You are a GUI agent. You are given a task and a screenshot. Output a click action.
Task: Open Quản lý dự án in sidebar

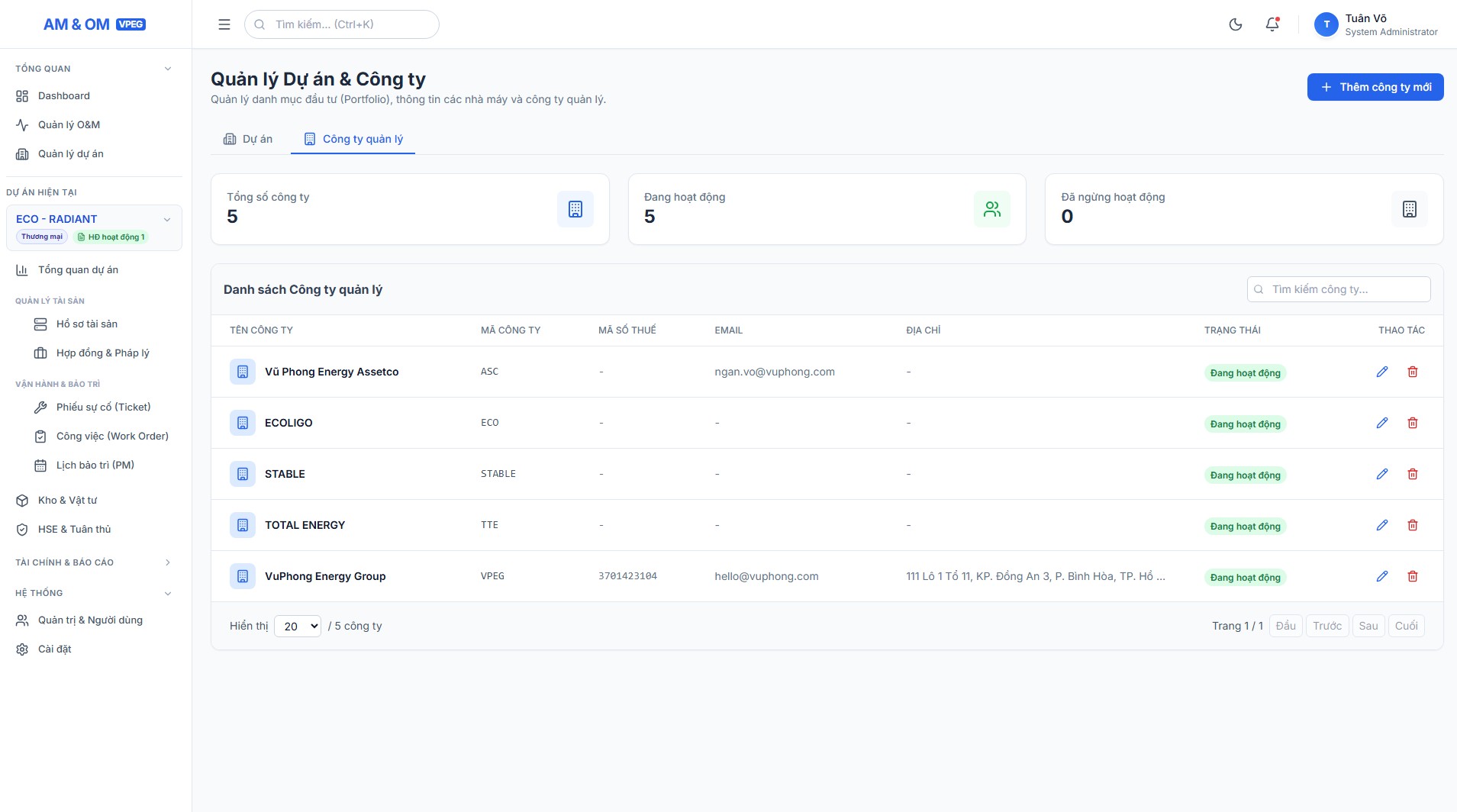(x=95, y=154)
